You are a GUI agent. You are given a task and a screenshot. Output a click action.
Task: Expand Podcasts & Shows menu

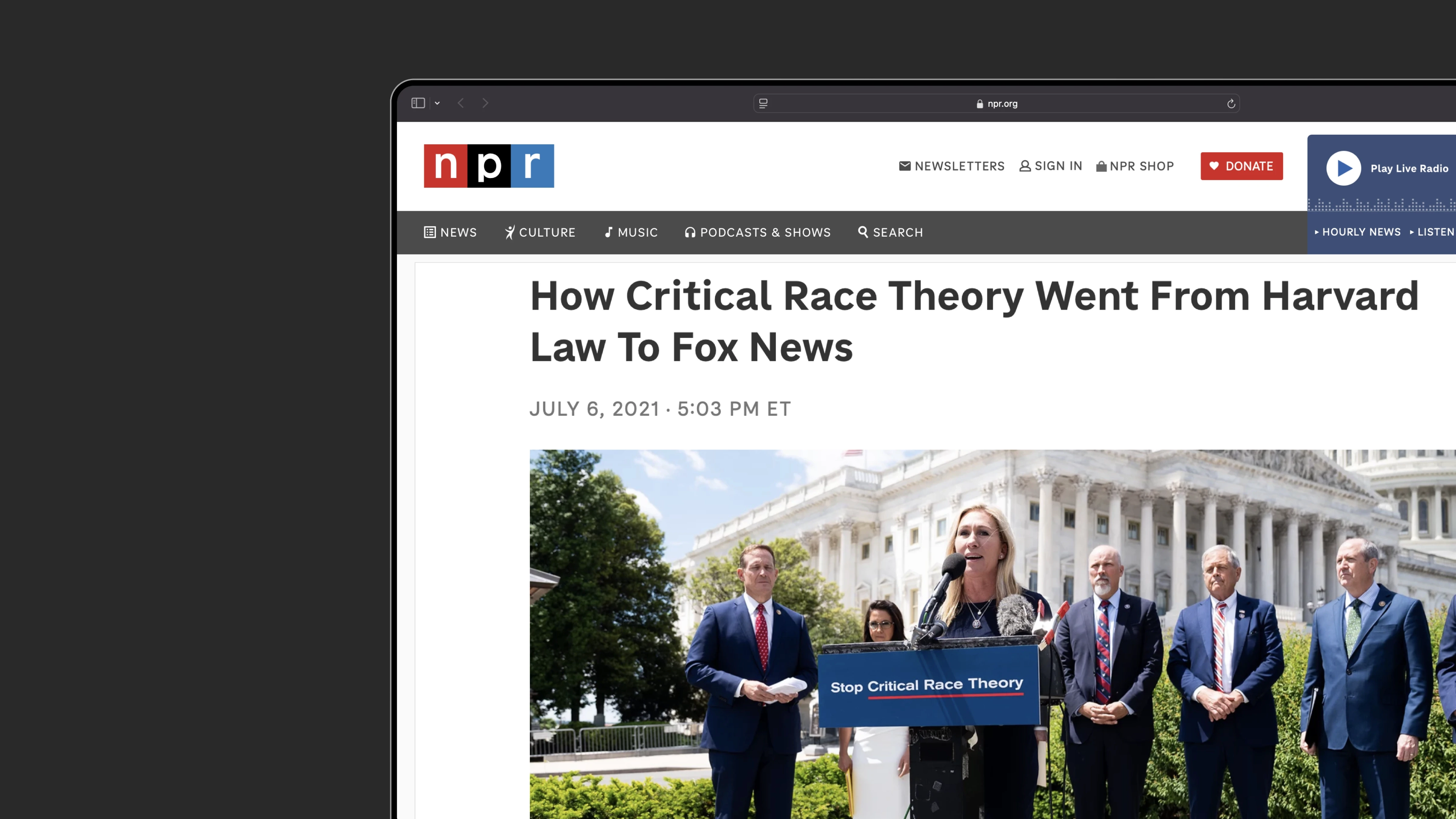coord(757,232)
